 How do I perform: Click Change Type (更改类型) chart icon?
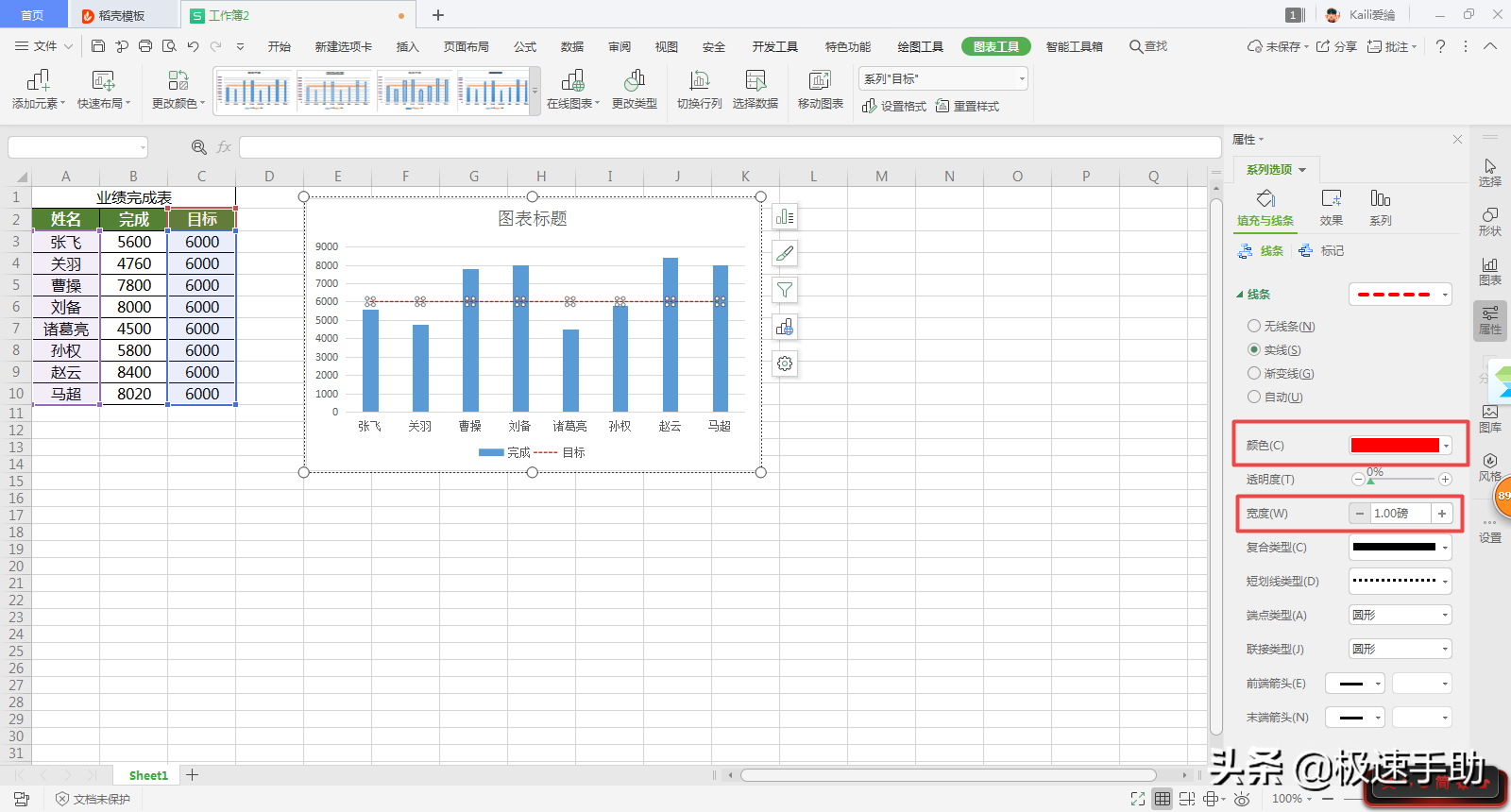click(635, 80)
